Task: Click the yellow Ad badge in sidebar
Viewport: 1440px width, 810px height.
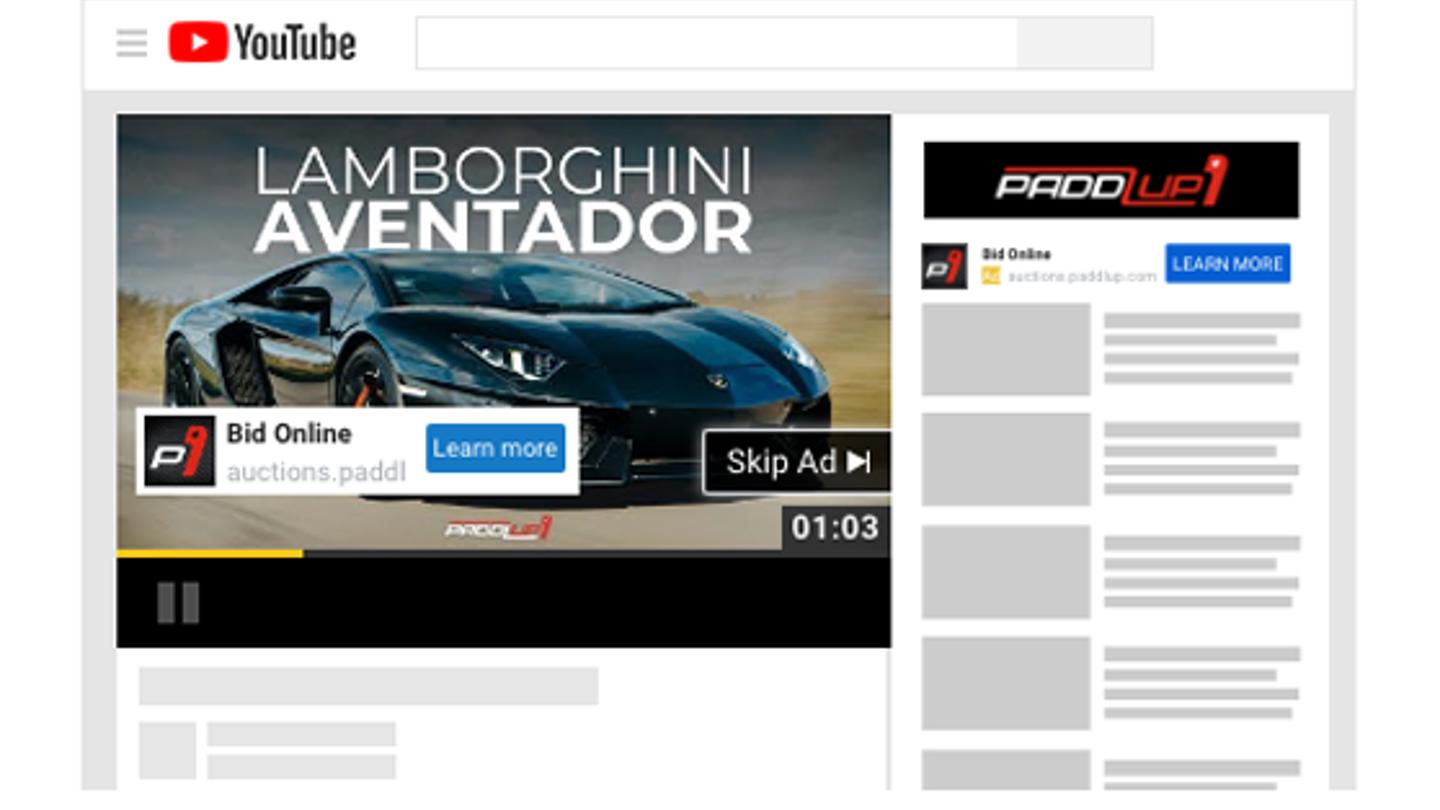Action: [x=990, y=276]
